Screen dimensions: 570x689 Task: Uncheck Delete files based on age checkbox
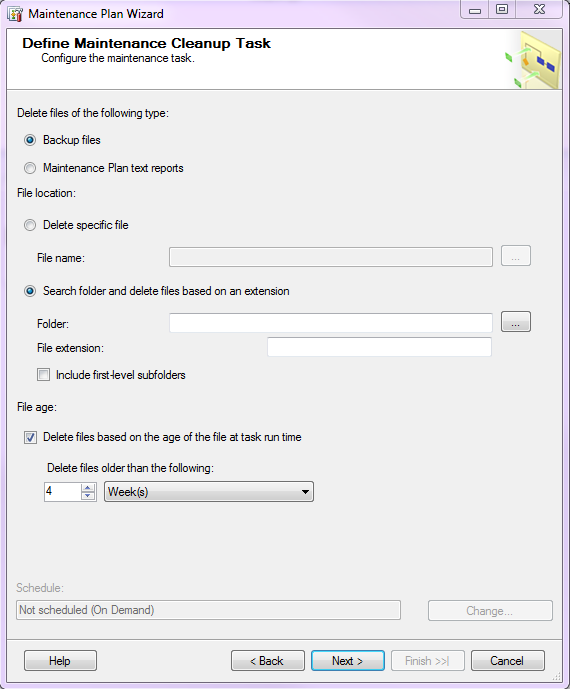pyautogui.click(x=30, y=437)
